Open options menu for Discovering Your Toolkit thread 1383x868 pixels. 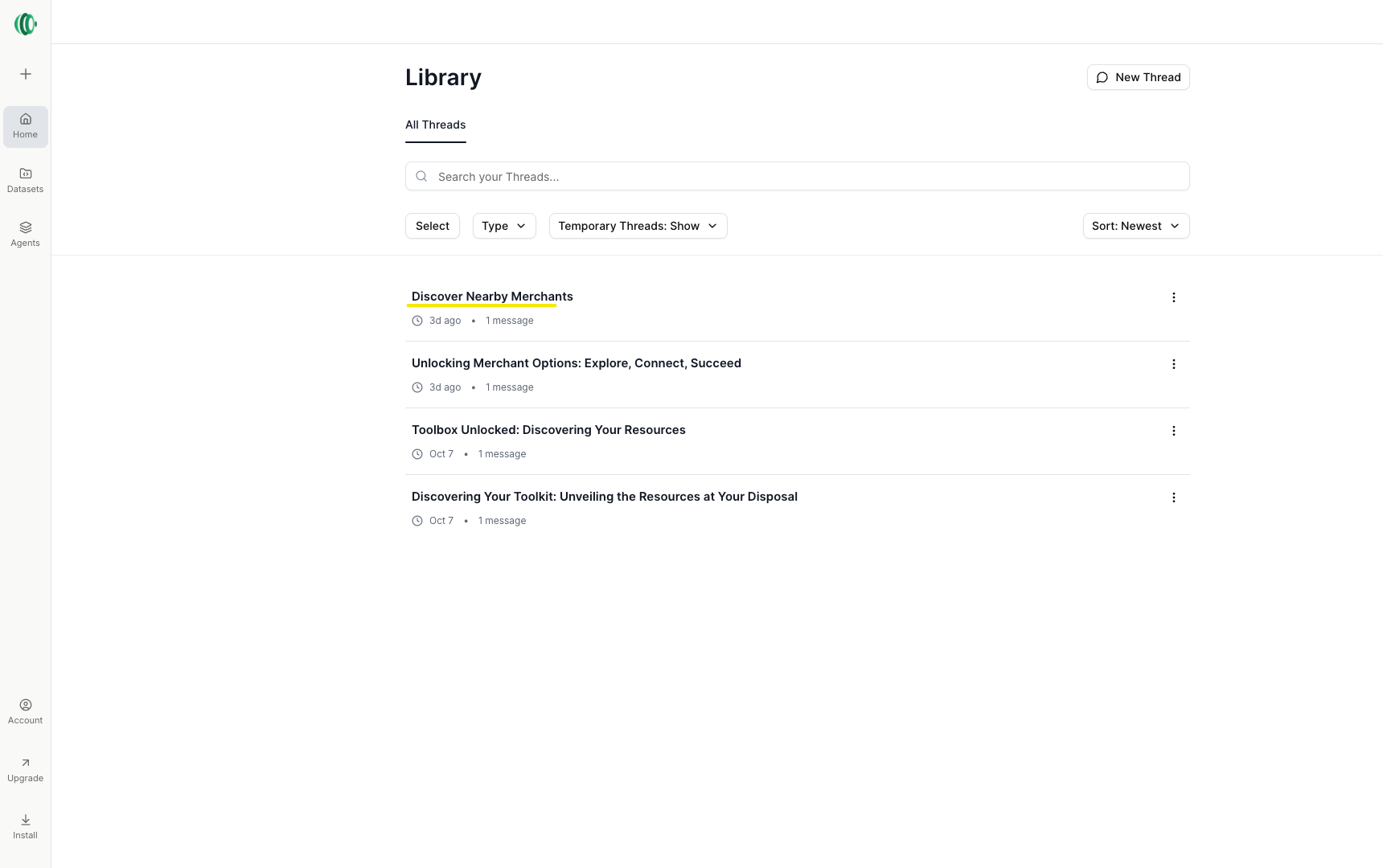[x=1173, y=497]
